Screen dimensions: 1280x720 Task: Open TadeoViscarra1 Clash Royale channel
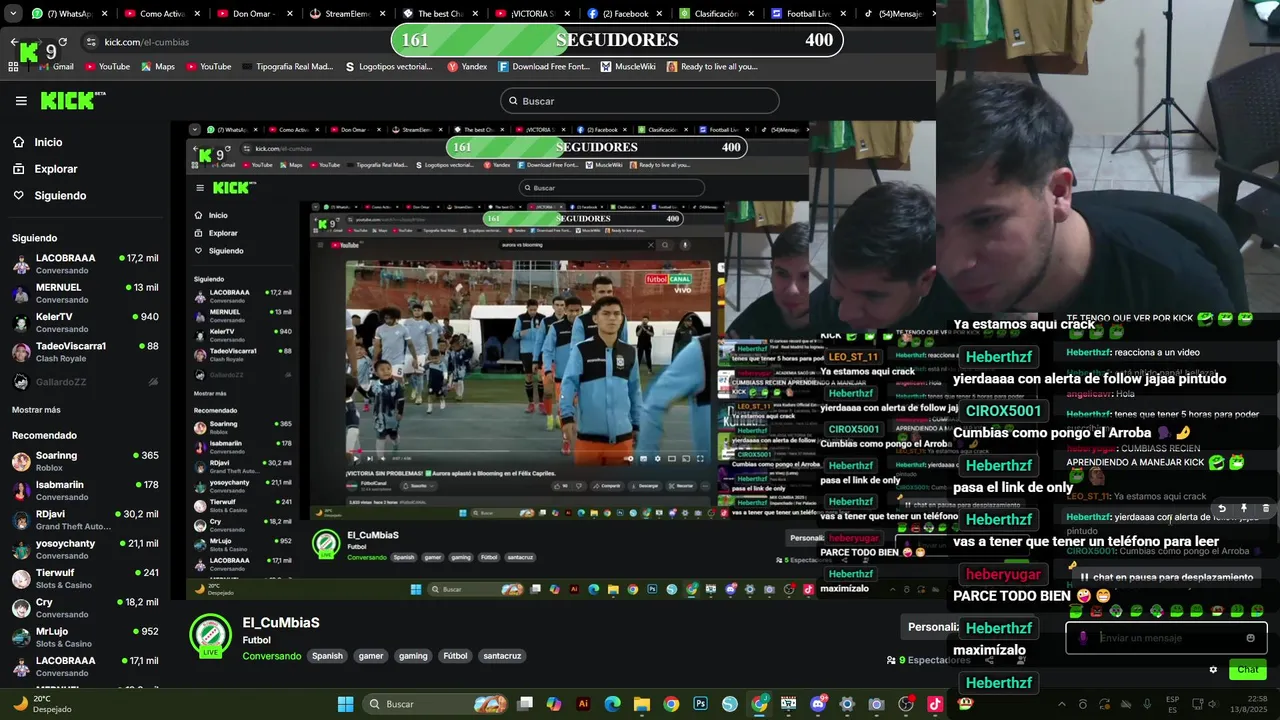coord(85,352)
